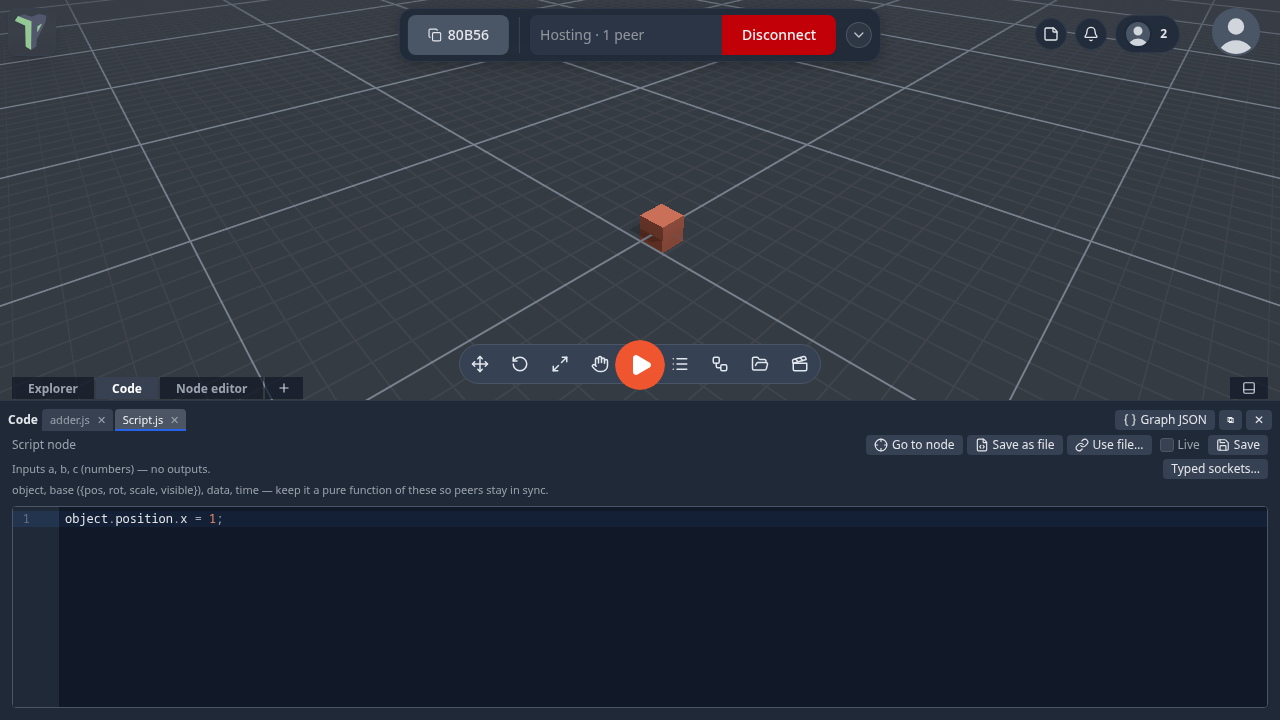Show the connected peers count badge
This screenshot has height=720, width=1280.
tap(1148, 34)
